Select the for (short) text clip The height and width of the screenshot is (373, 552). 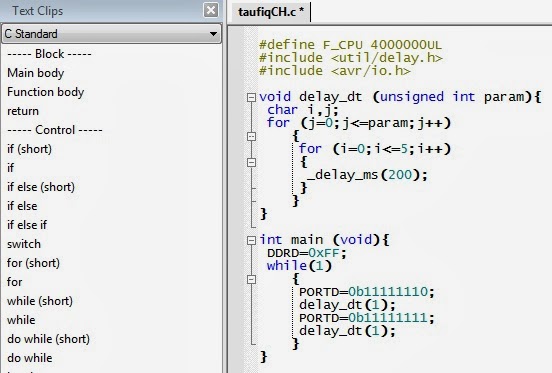[33, 263]
